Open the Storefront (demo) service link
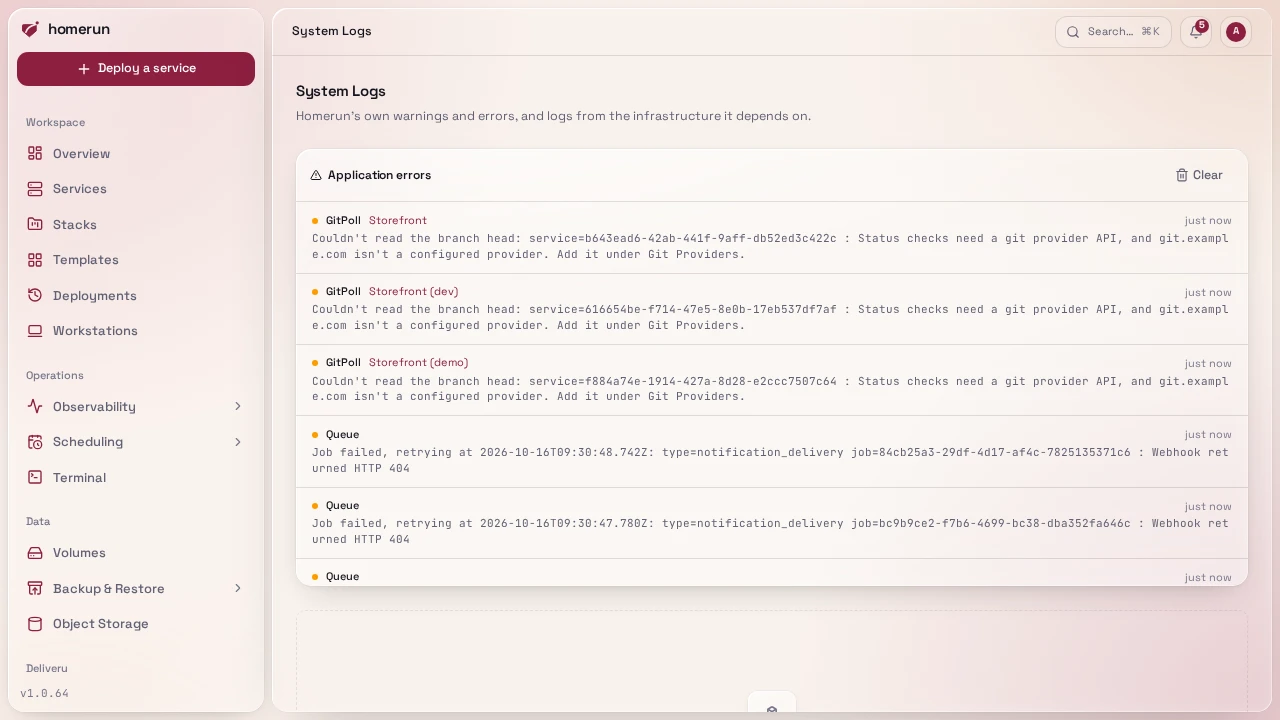This screenshot has width=1280, height=720. [x=419, y=363]
